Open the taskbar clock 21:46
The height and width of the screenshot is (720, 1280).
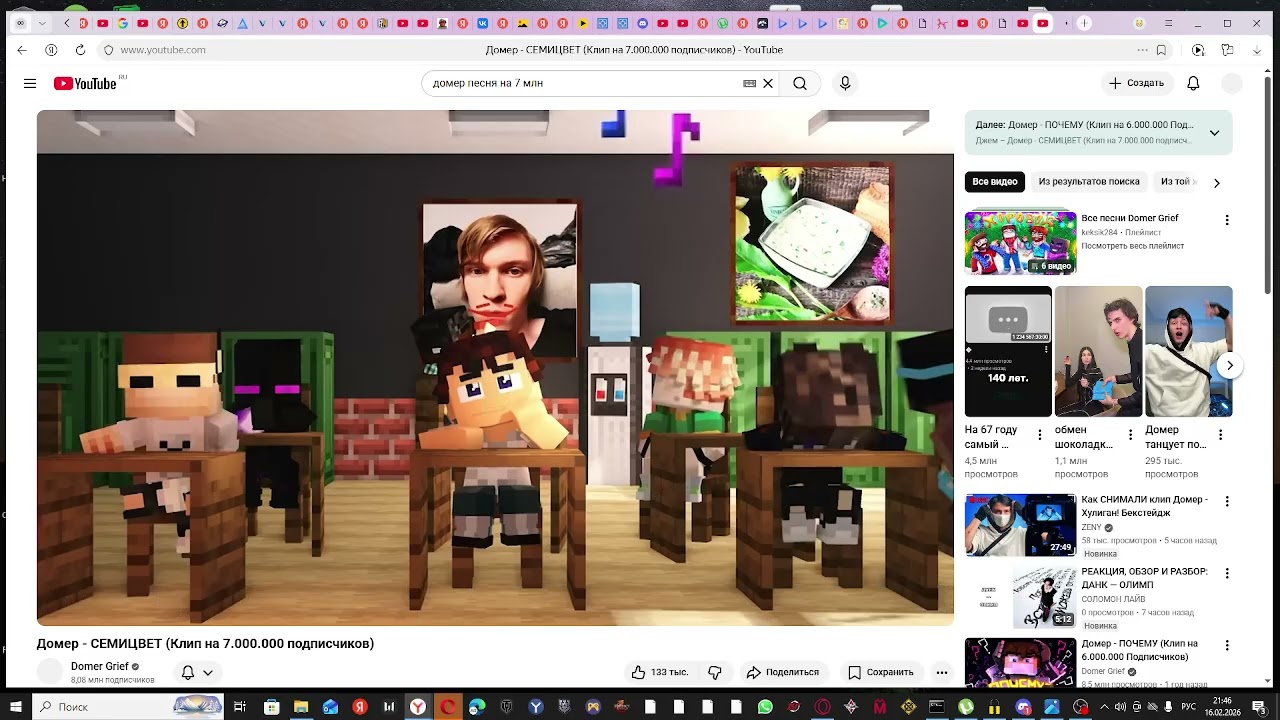click(x=1223, y=707)
